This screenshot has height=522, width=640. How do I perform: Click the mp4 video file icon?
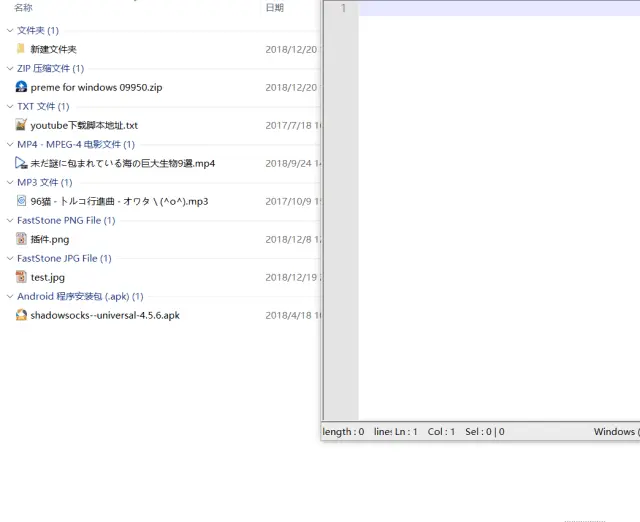21,163
